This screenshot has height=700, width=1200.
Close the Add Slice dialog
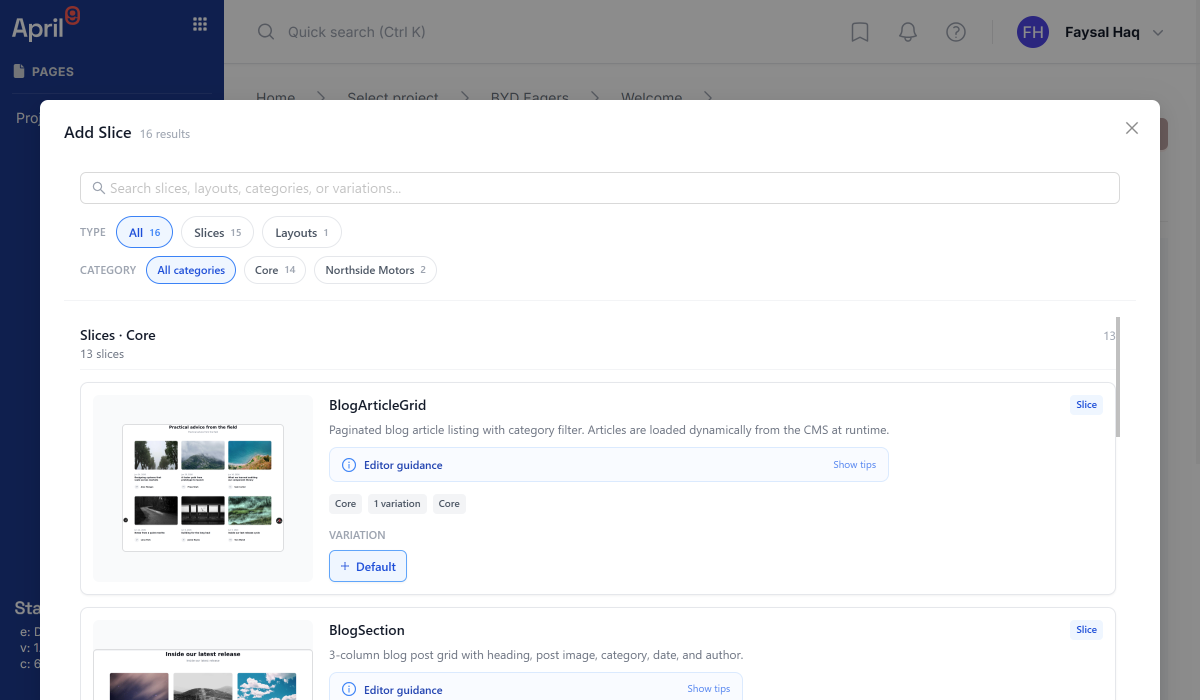[x=1132, y=128]
